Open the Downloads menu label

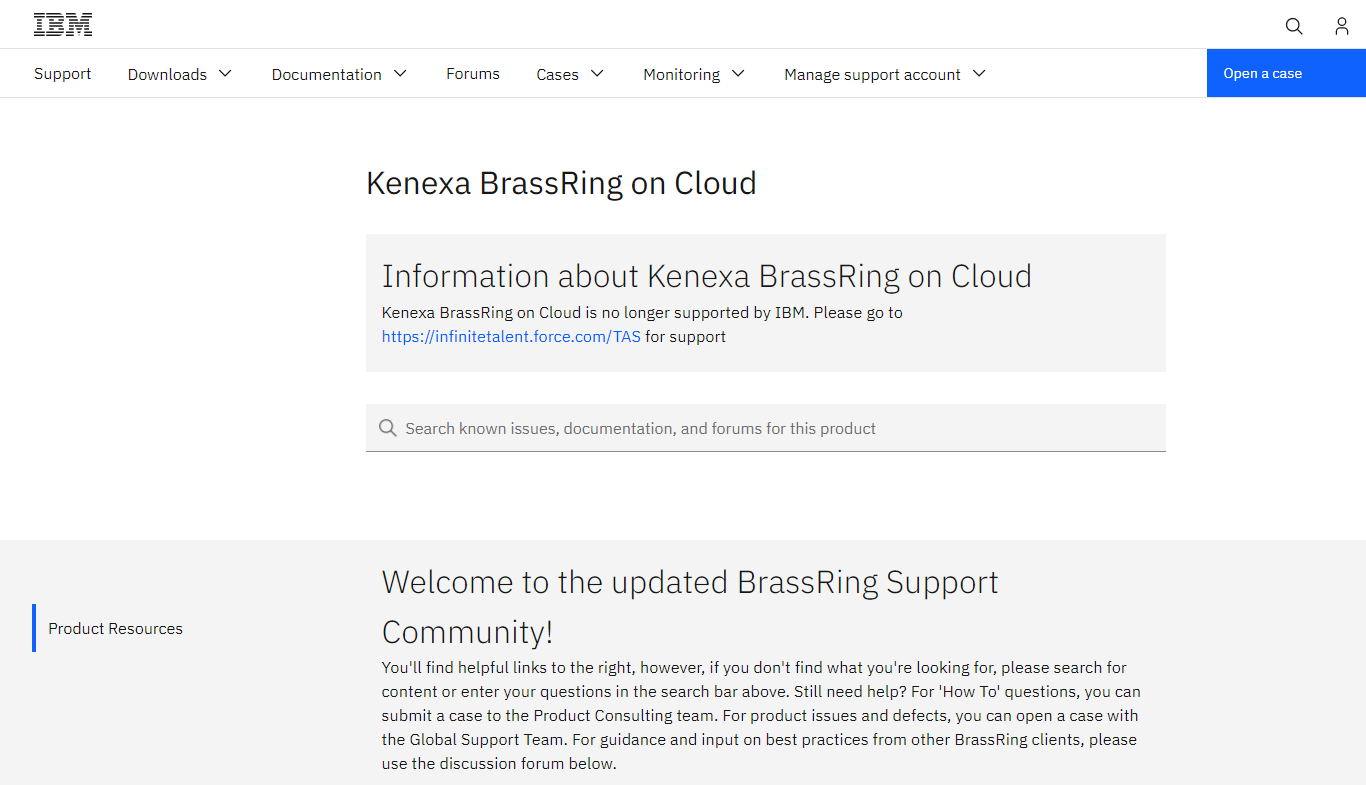167,74
